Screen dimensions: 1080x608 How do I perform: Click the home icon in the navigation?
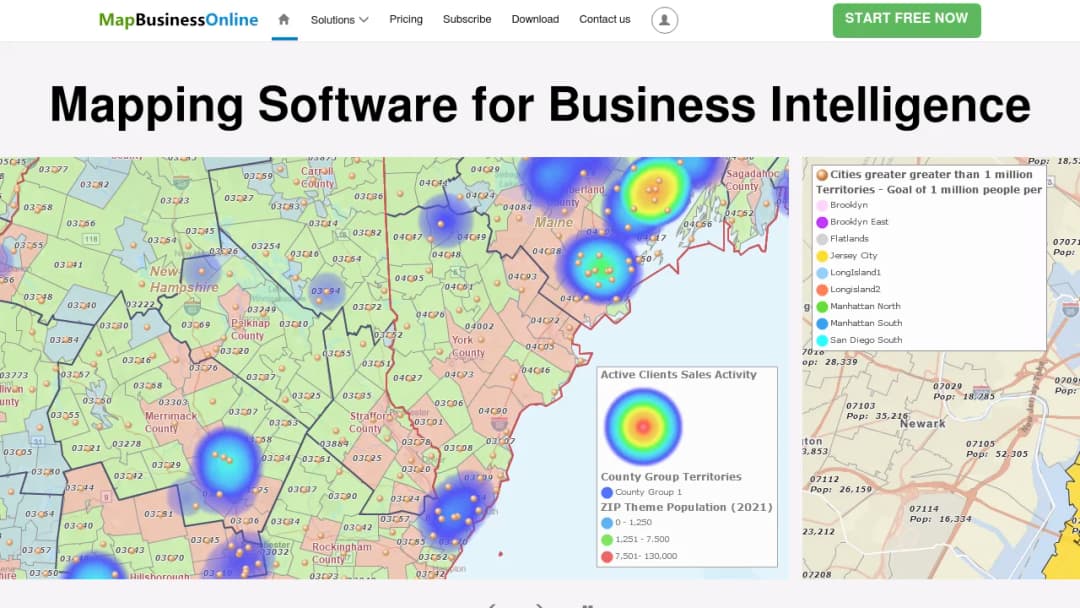[x=284, y=19]
